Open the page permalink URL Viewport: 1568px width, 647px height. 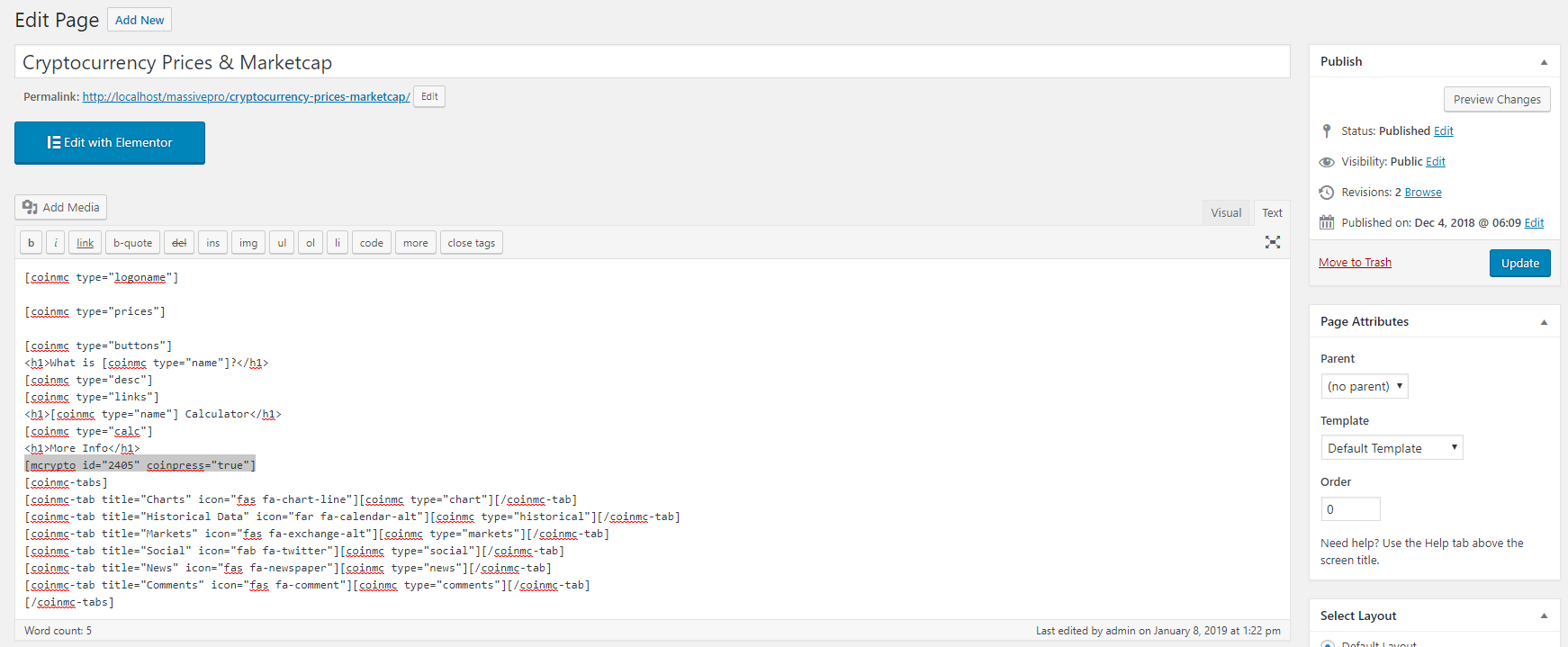point(246,97)
